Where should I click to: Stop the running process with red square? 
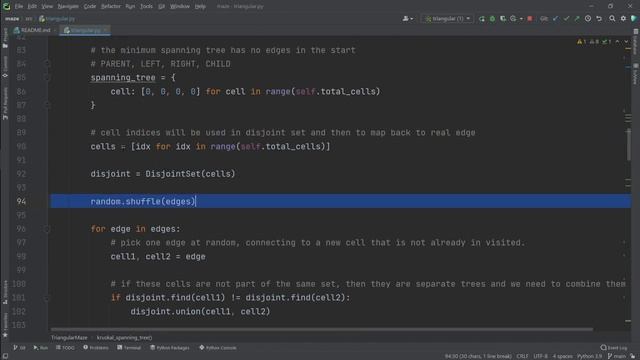530,19
